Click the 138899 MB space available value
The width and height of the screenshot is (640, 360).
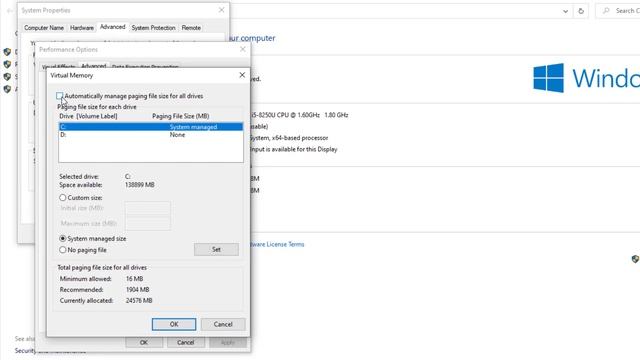pyautogui.click(x=140, y=185)
